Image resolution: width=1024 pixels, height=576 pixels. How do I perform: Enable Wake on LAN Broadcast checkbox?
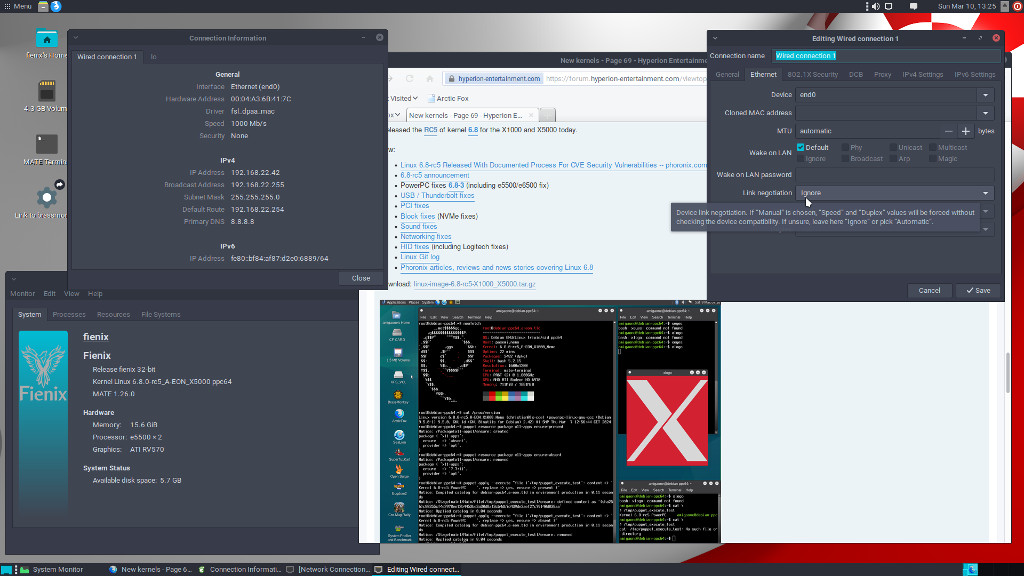point(845,159)
